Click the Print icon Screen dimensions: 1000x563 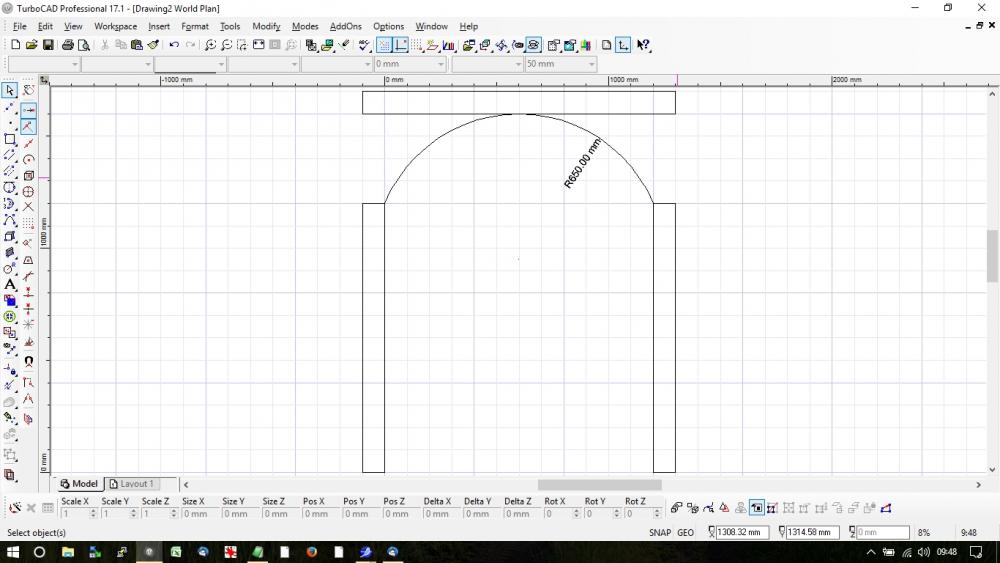tap(68, 45)
